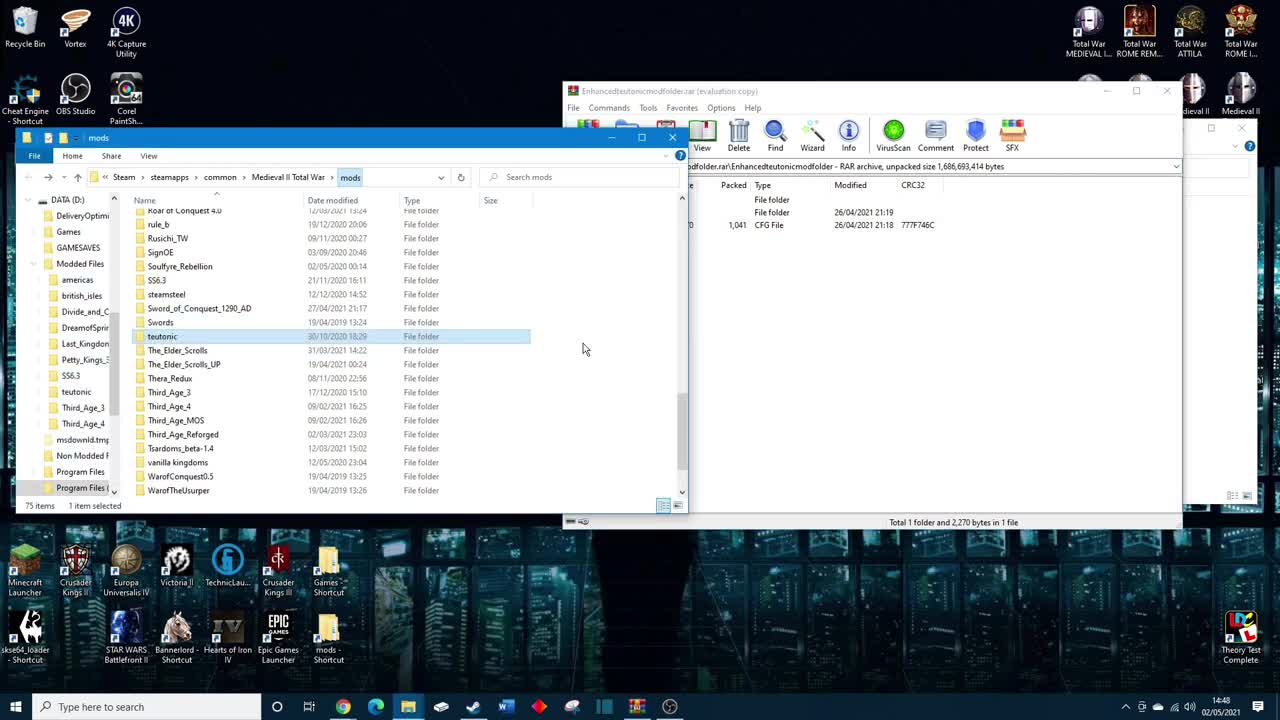Switch to Explorer Share tab
This screenshot has width=1280, height=720.
click(111, 156)
